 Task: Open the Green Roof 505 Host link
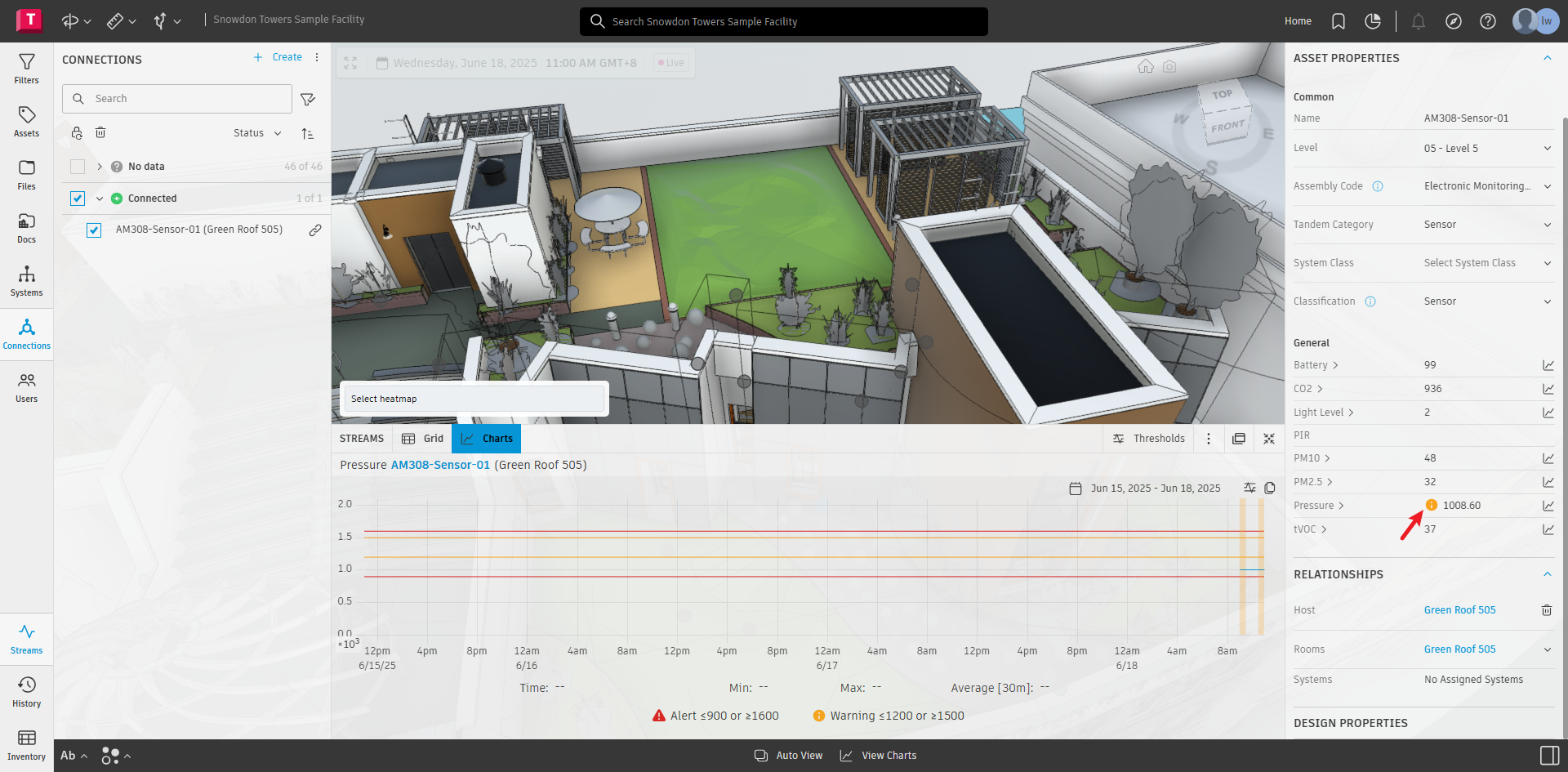click(1460, 610)
